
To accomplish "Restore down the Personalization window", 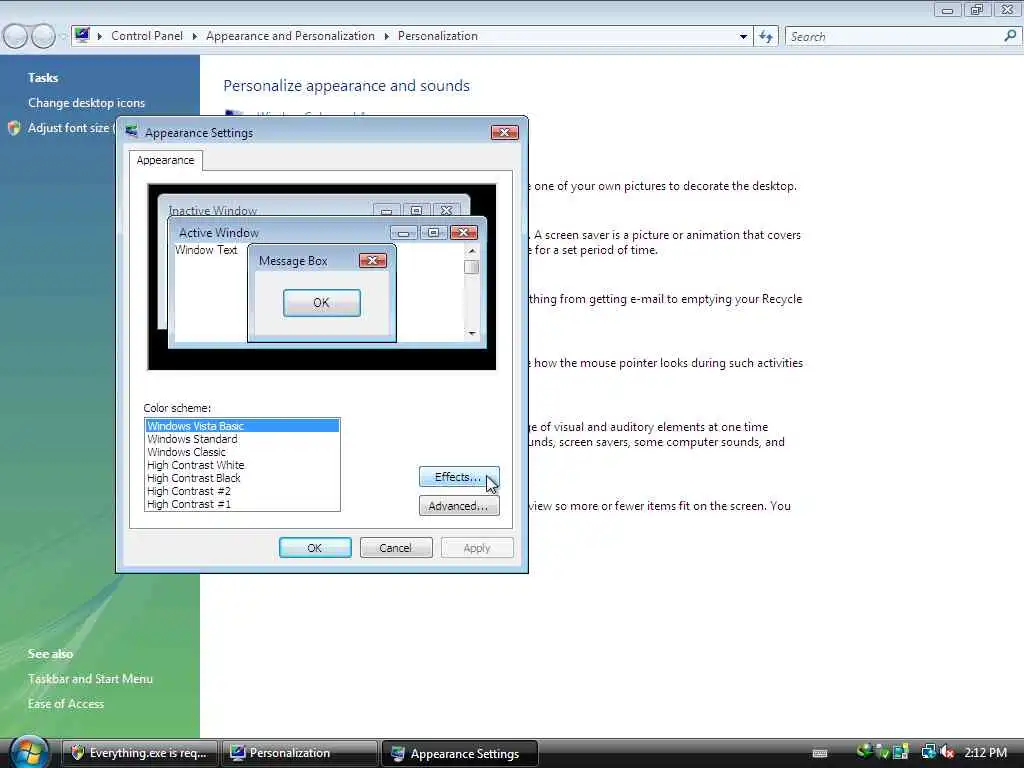I will pos(977,10).
